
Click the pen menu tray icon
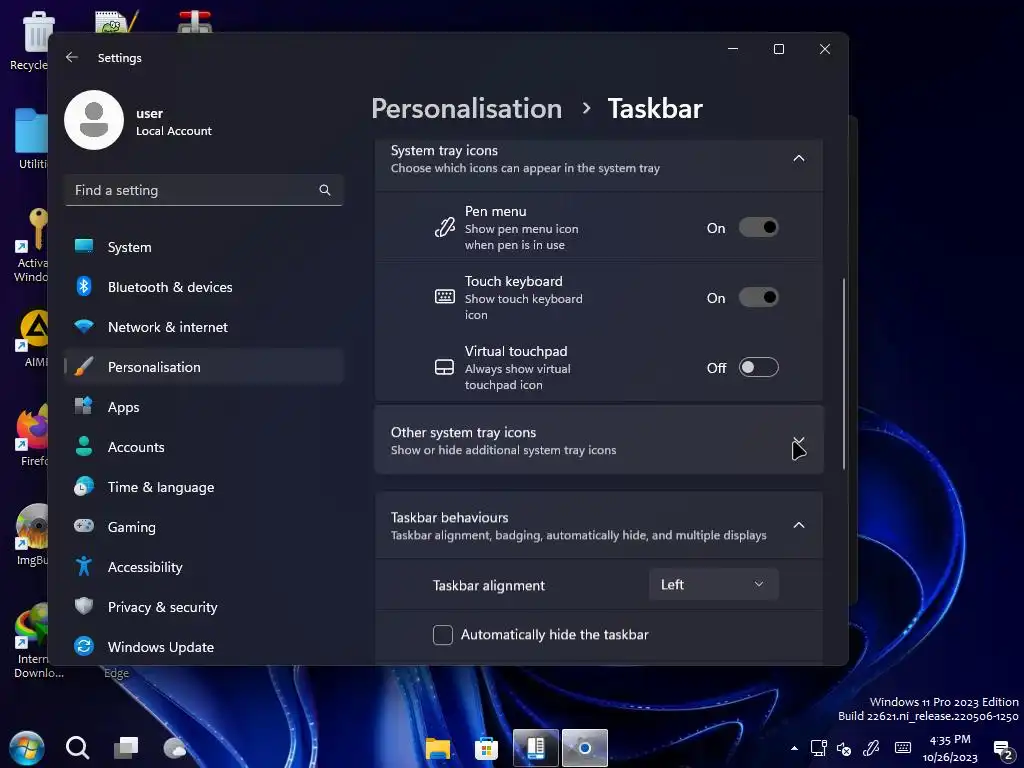coord(871,748)
